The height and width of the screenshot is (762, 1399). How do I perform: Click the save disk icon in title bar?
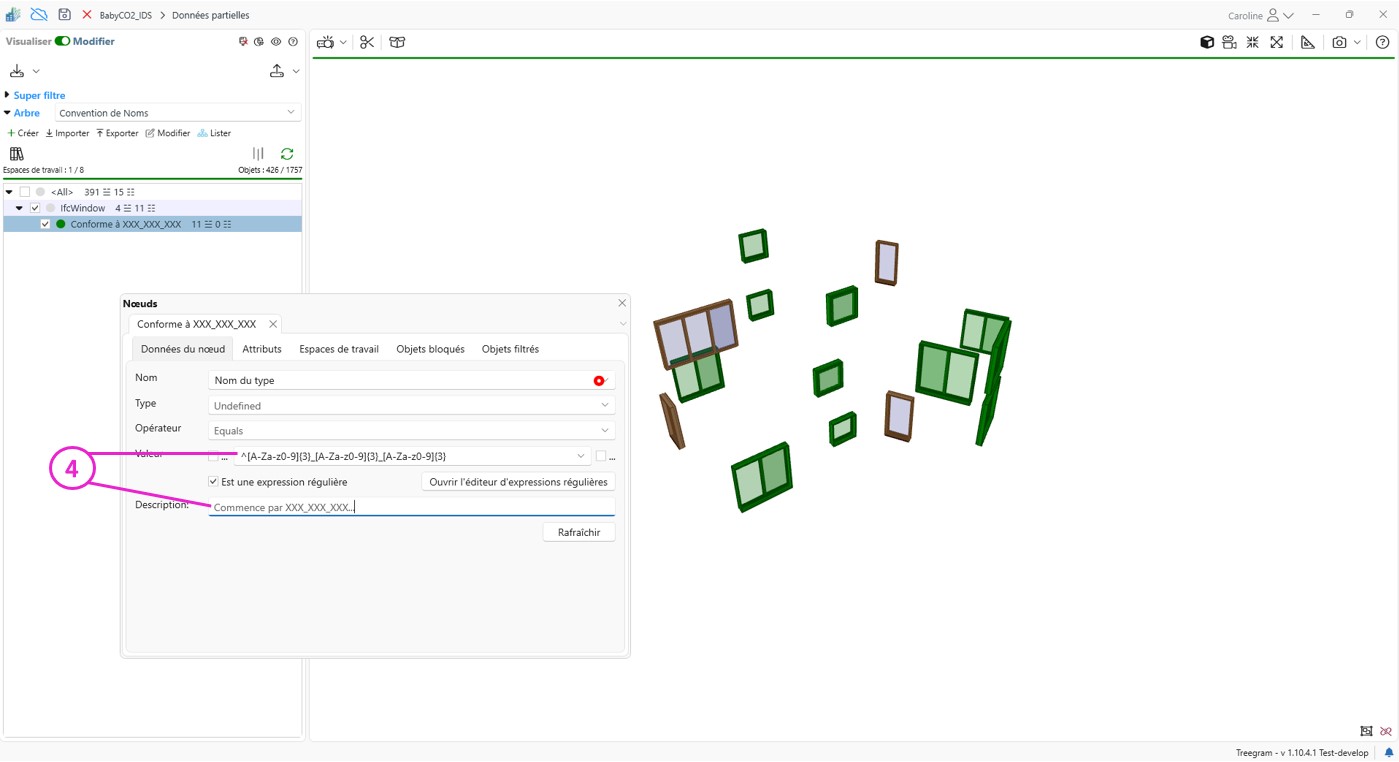tap(64, 15)
